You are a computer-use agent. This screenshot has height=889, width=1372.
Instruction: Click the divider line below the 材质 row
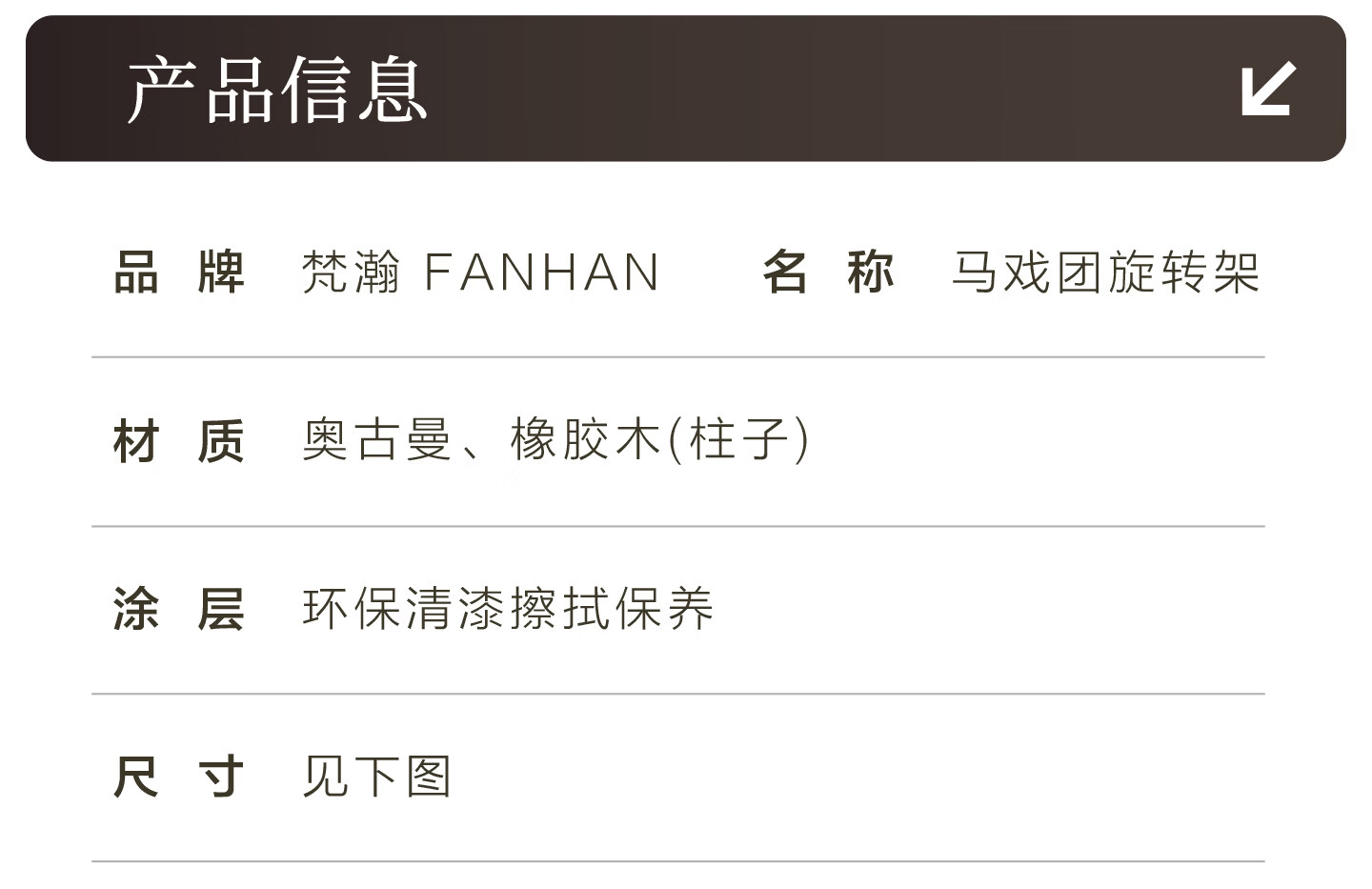tap(677, 526)
